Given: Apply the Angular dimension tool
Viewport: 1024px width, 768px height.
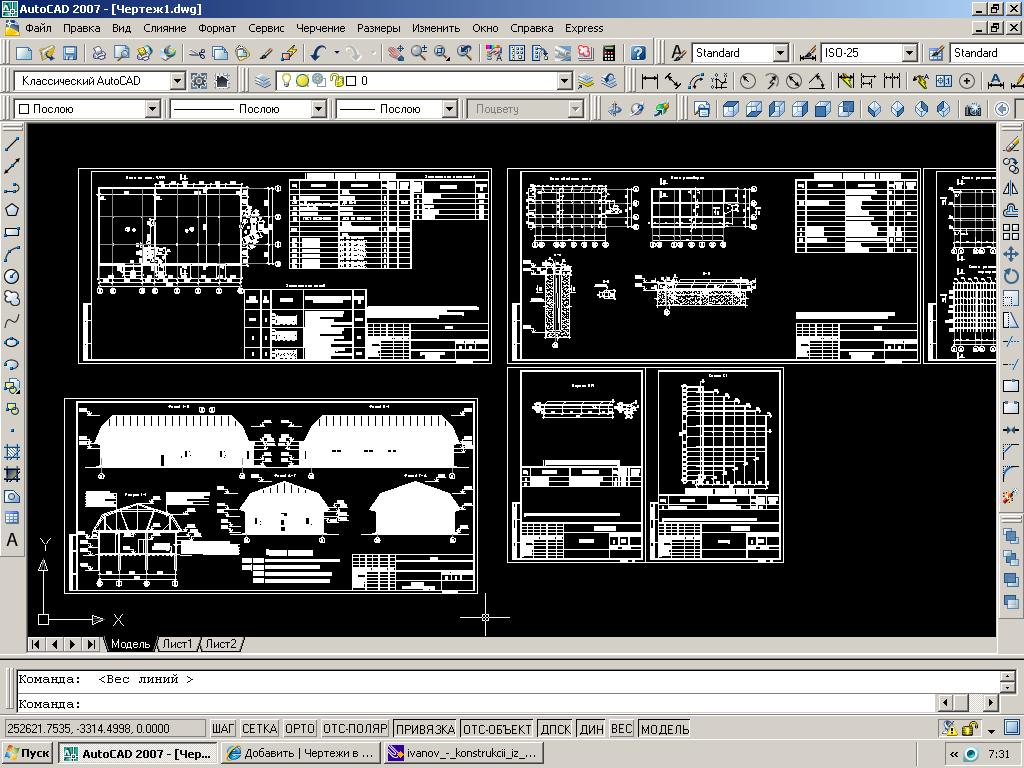Looking at the screenshot, I should (x=816, y=81).
